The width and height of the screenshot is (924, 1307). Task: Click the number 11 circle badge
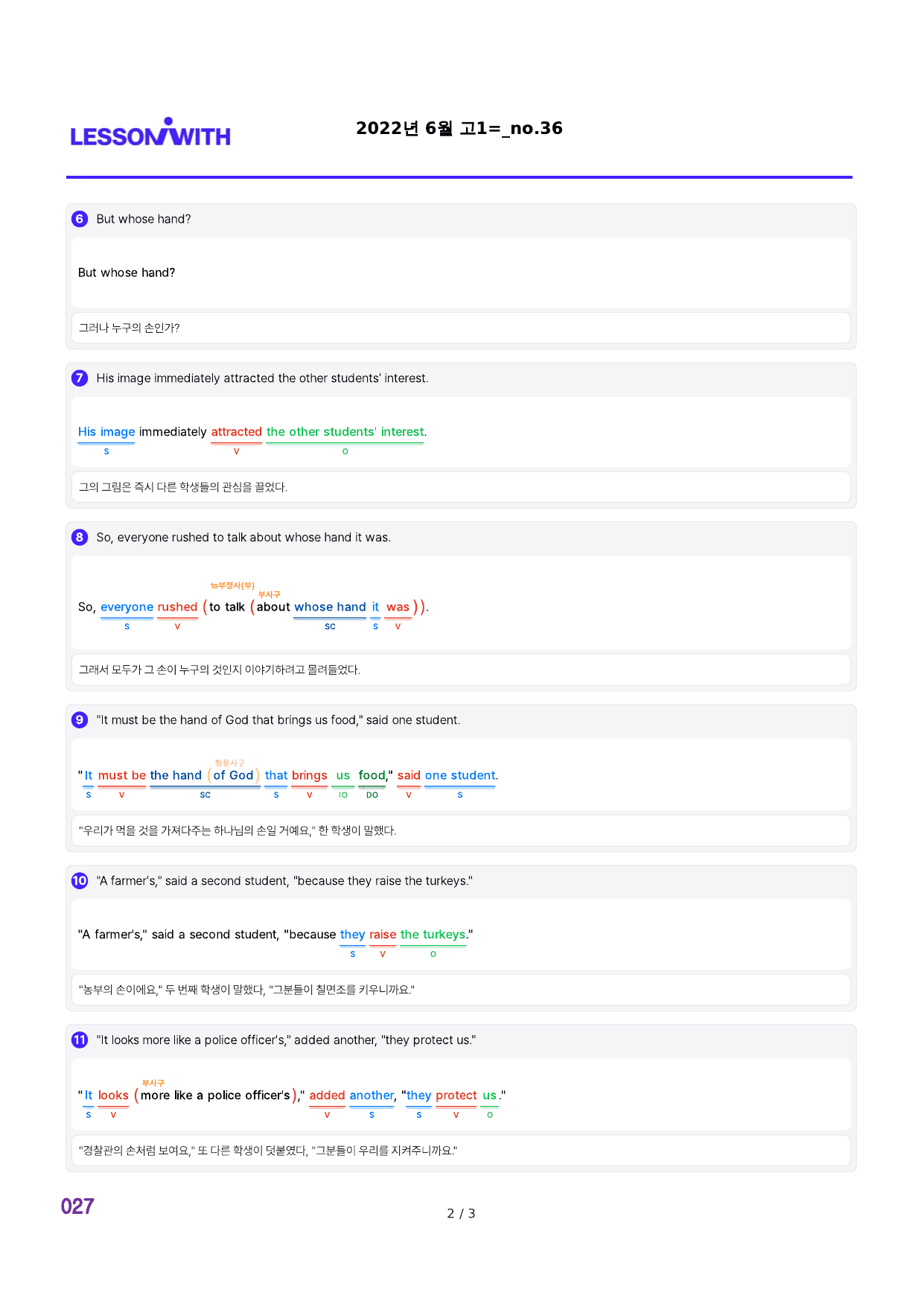[80, 1040]
